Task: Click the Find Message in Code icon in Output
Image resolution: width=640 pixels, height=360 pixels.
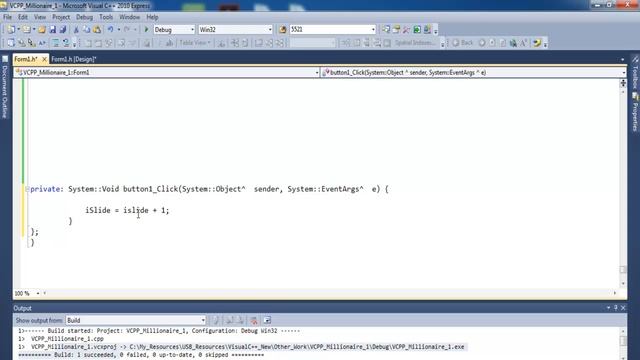Action: click(216, 320)
